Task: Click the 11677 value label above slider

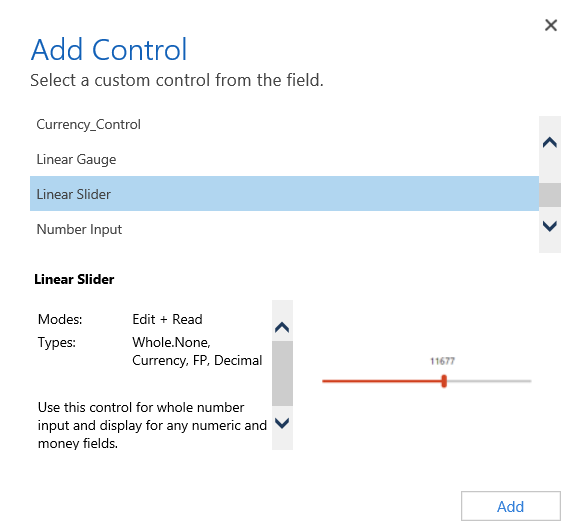Action: point(442,361)
